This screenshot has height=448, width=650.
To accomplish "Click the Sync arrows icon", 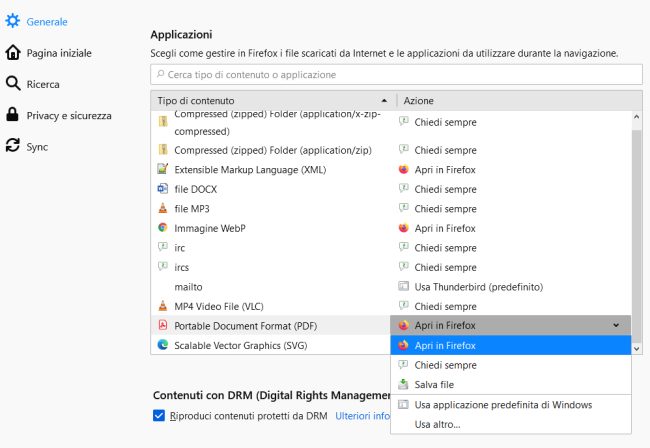I will 13,145.
